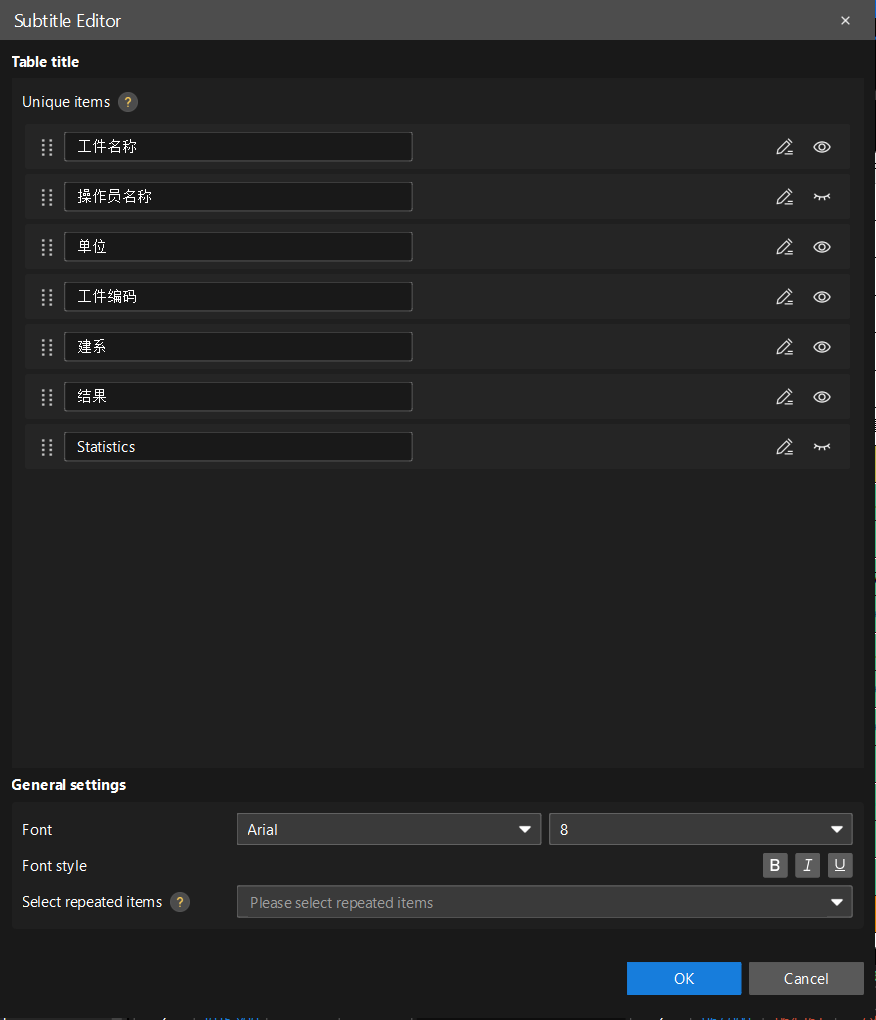This screenshot has height=1020, width=876.
Task: Open help for Select repeated items
Action: (x=179, y=901)
